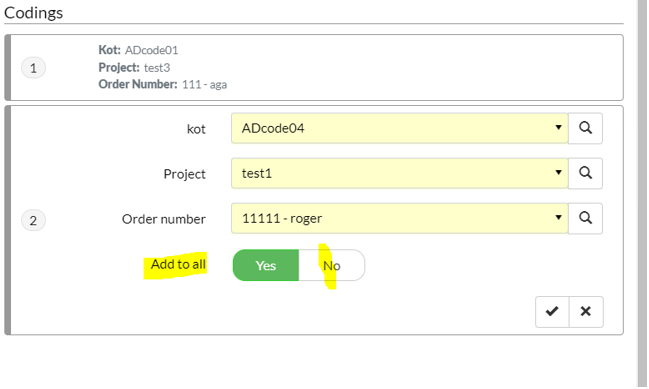This screenshot has width=649, height=389.
Task: Click the vertical scrollbar on the right edge
Action: 642,194
